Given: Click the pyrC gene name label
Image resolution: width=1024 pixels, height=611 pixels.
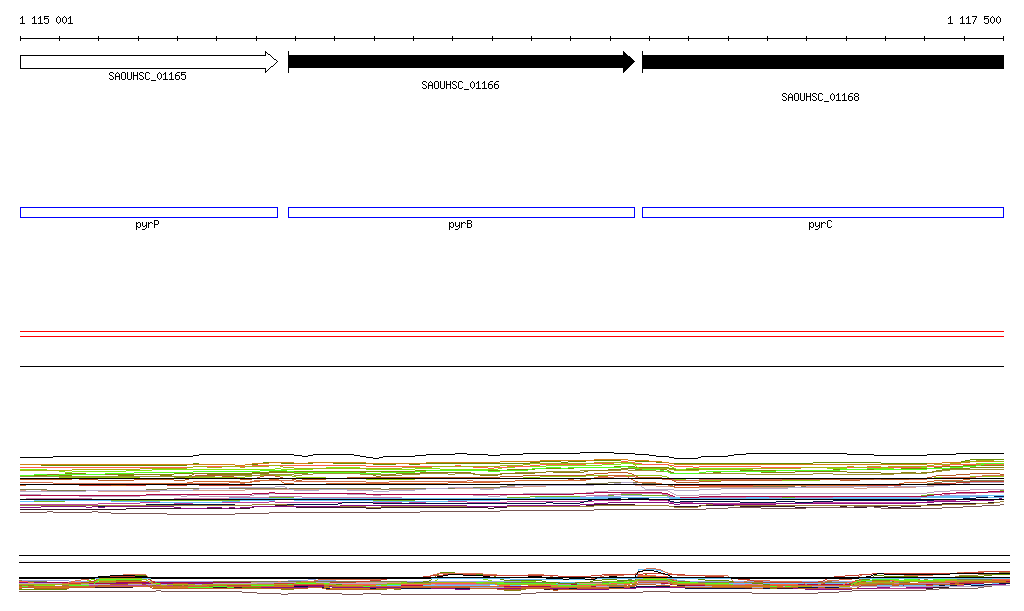Looking at the screenshot, I should coord(820,225).
